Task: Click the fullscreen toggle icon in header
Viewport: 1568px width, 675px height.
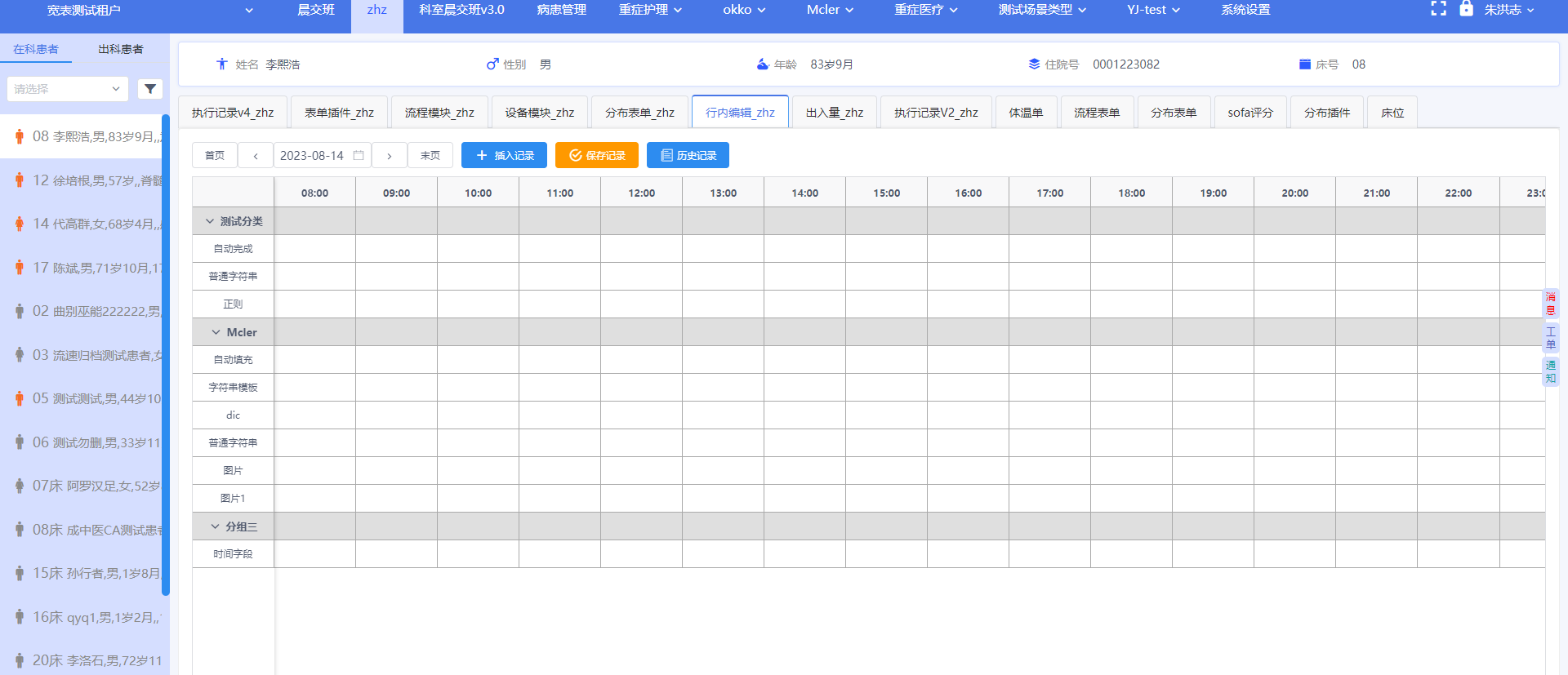Action: [x=1438, y=9]
